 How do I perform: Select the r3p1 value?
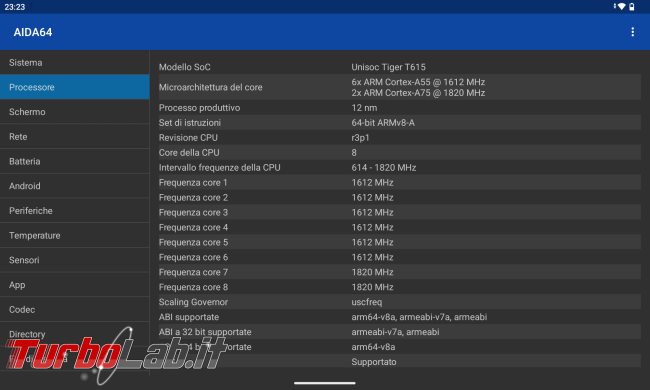tap(360, 138)
